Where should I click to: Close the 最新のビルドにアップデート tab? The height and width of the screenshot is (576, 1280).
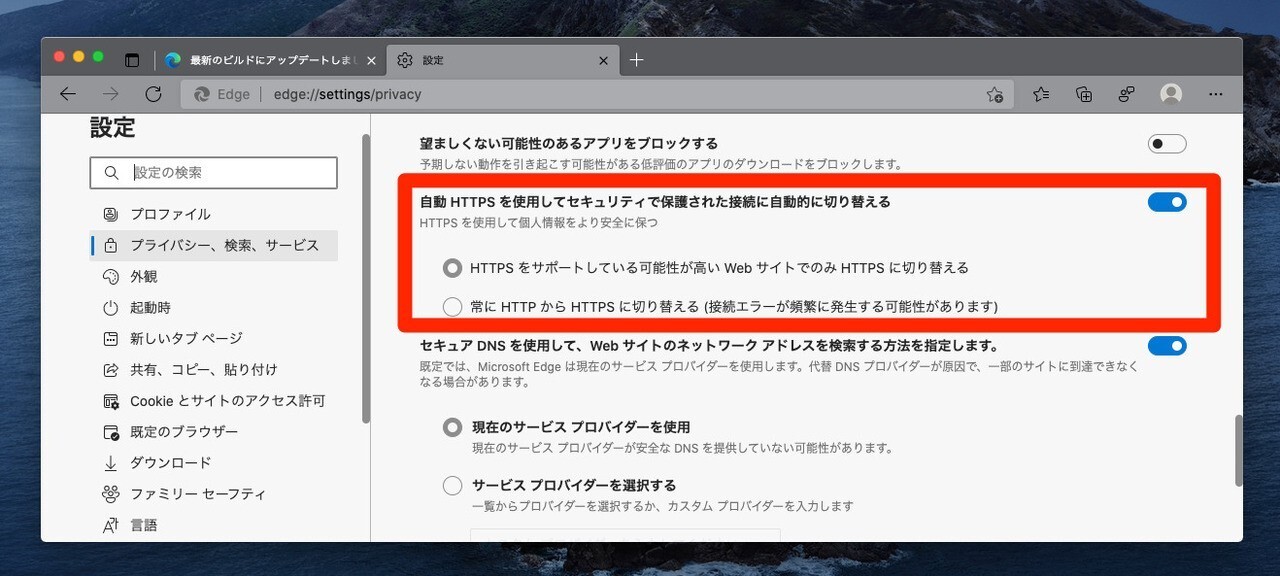click(372, 60)
